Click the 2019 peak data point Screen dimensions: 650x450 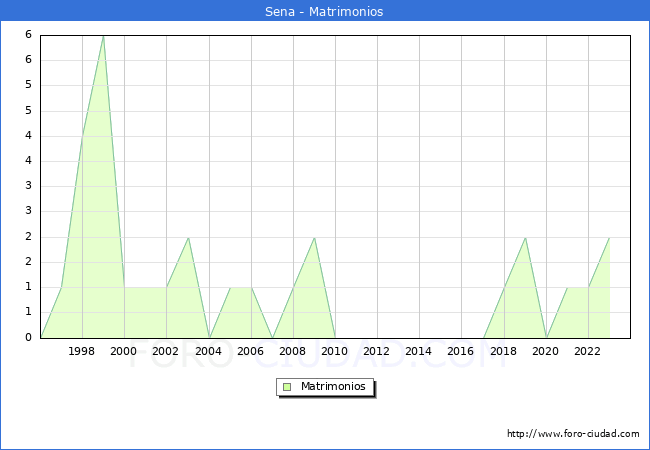point(525,237)
